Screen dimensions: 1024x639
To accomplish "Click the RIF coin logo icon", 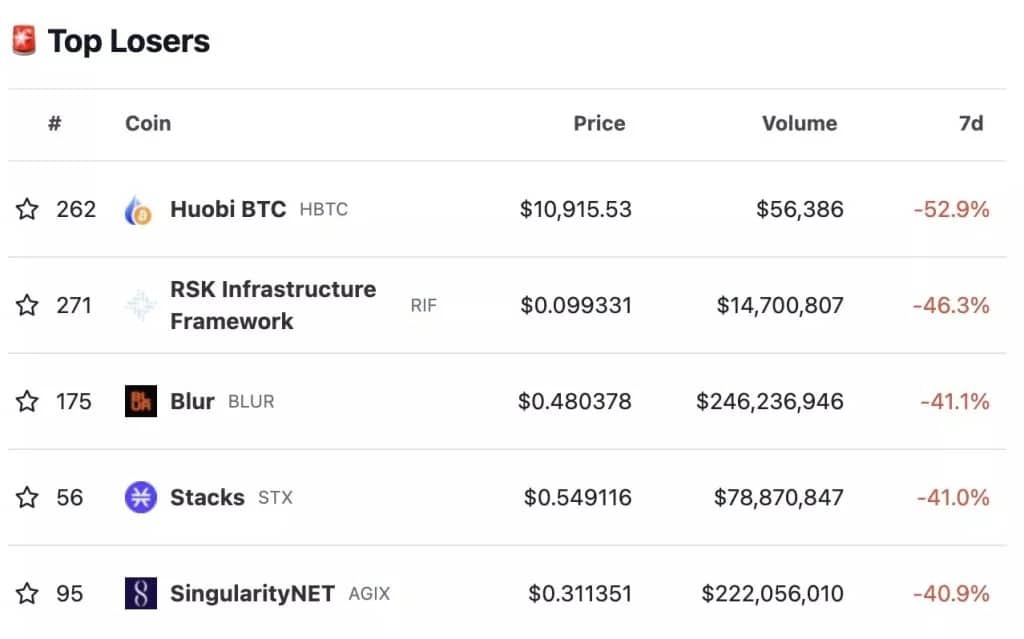I will coord(140,305).
